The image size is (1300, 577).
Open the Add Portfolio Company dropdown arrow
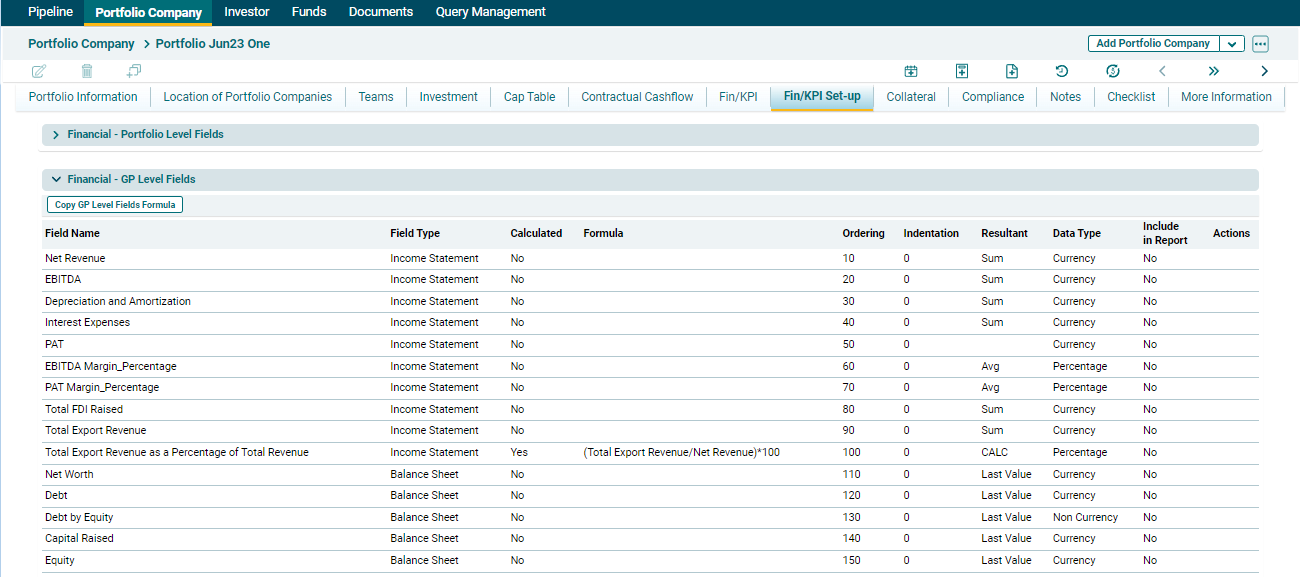click(1232, 44)
